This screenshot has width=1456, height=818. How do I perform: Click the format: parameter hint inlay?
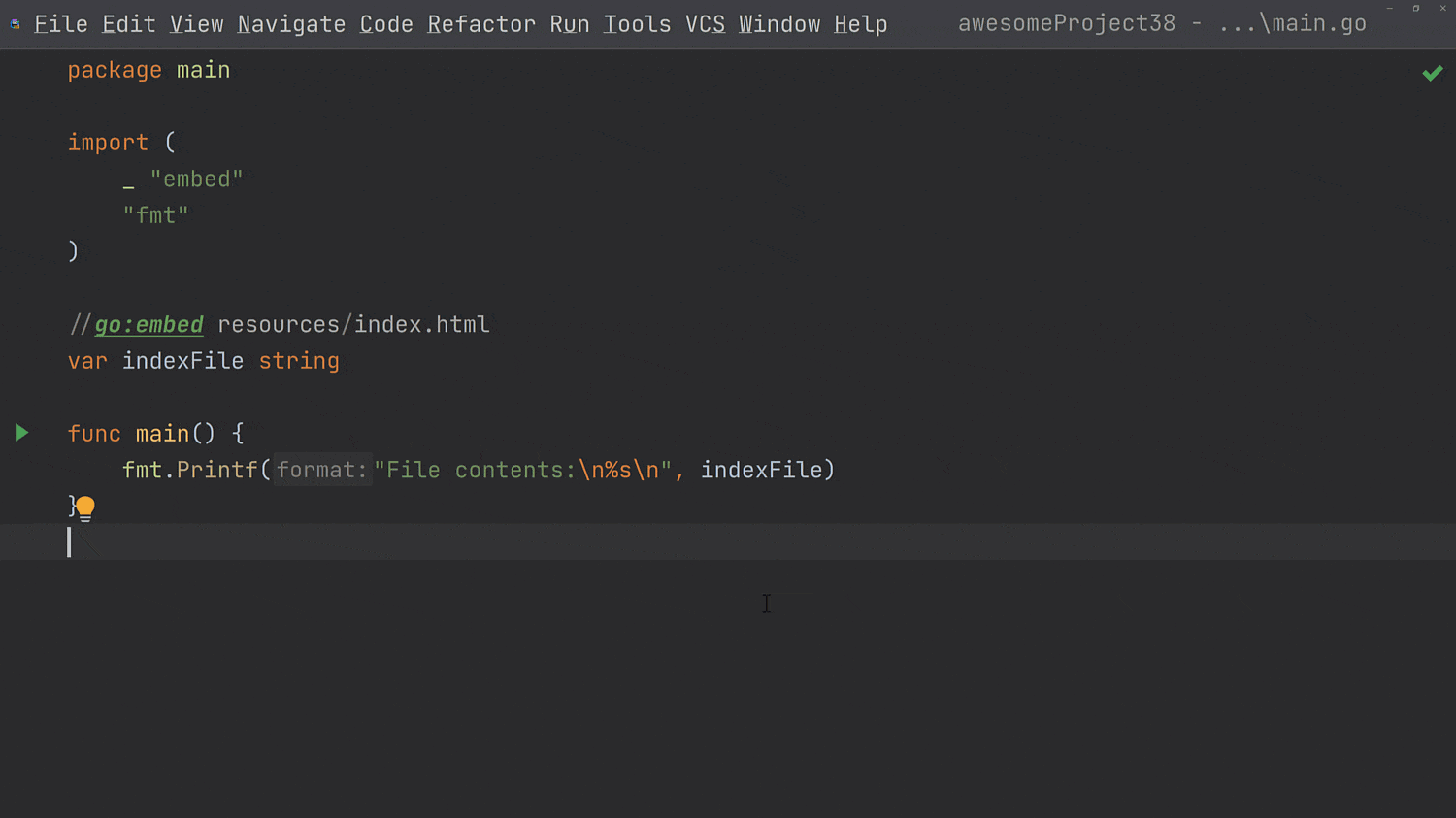tap(321, 470)
